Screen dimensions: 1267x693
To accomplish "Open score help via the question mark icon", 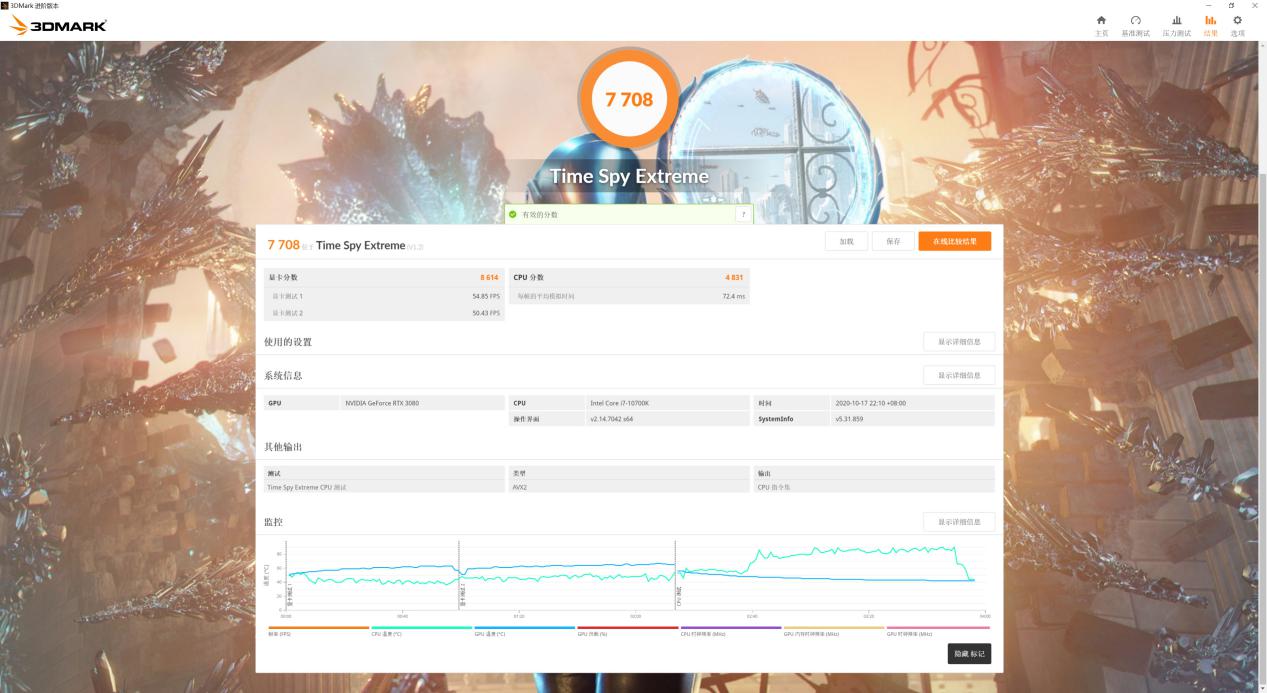I will click(x=742, y=213).
